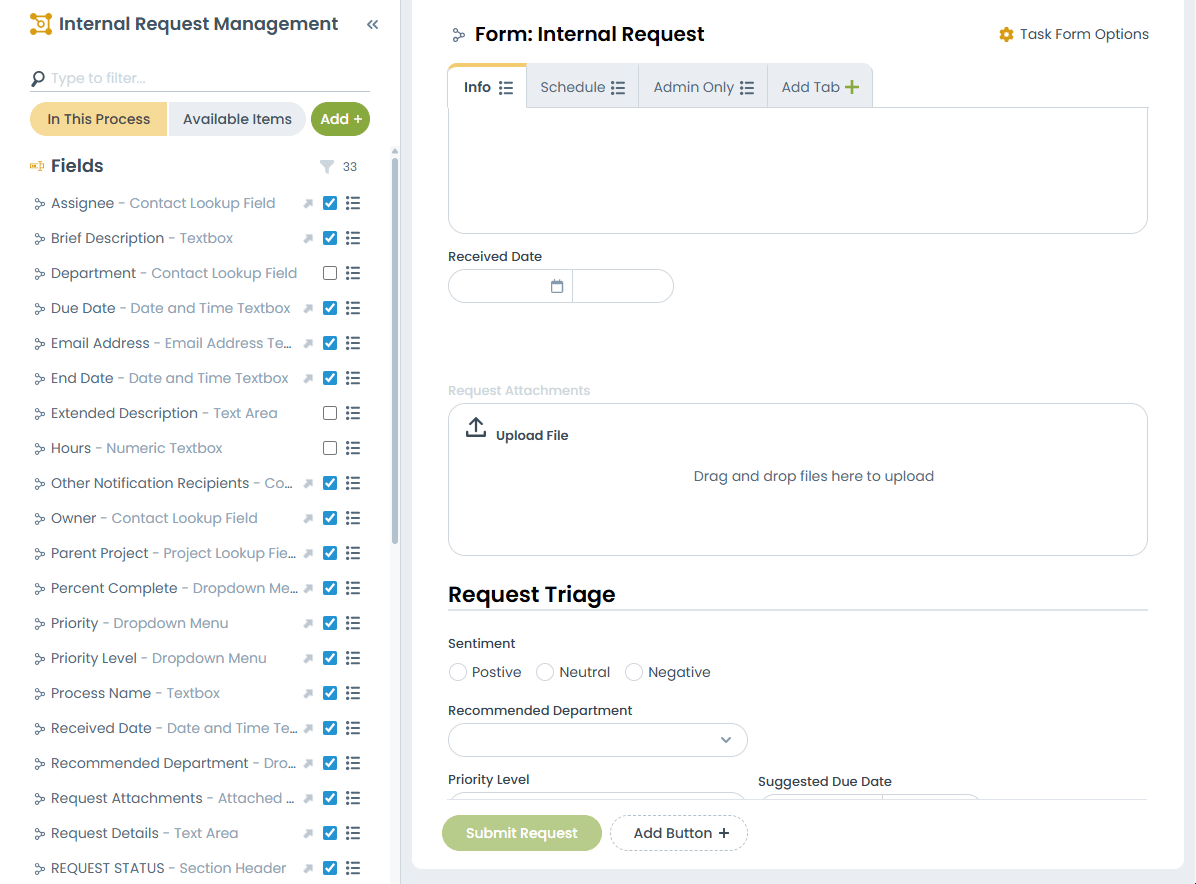Select the In This Process tab

click(98, 119)
